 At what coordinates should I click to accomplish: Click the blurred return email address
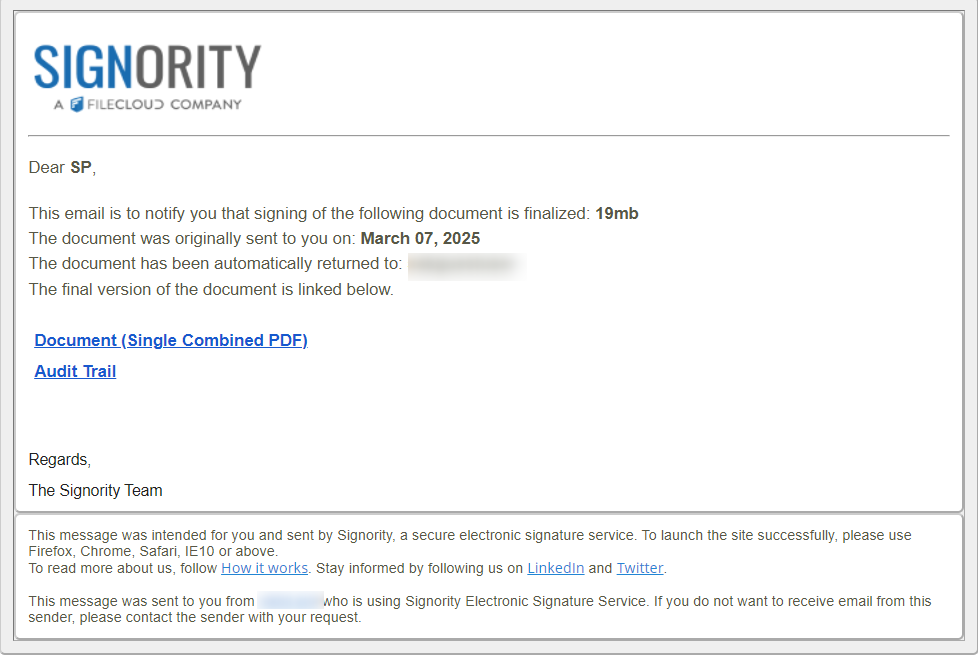[x=465, y=264]
